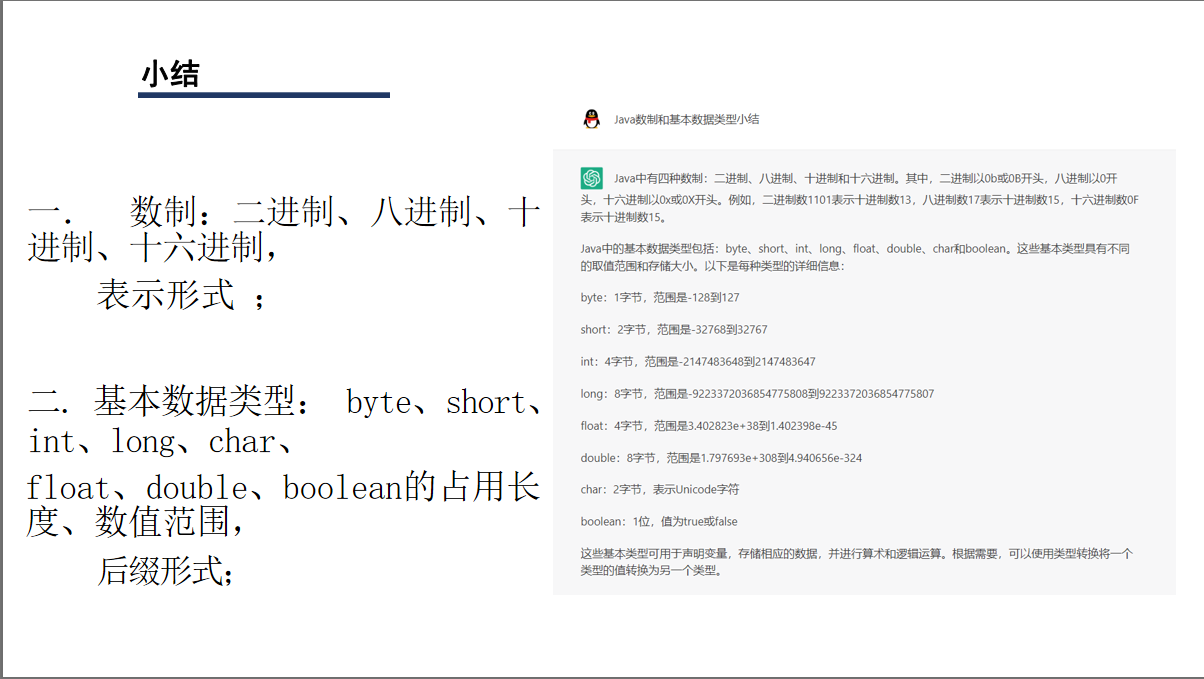The width and height of the screenshot is (1204, 679).
Task: Click the underline bar beneath the title '小结'
Action: pos(262,95)
